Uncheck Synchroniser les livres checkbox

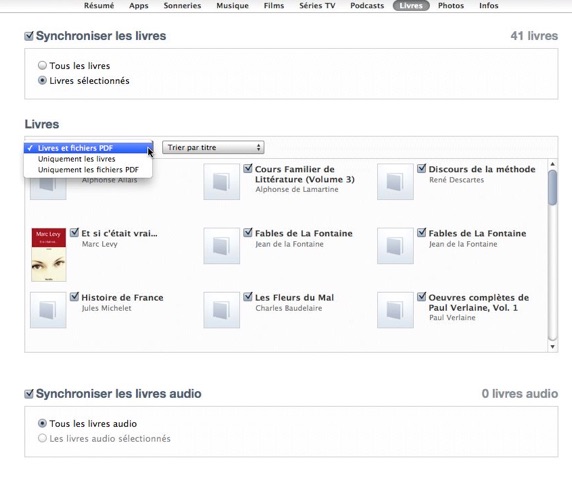click(x=29, y=36)
